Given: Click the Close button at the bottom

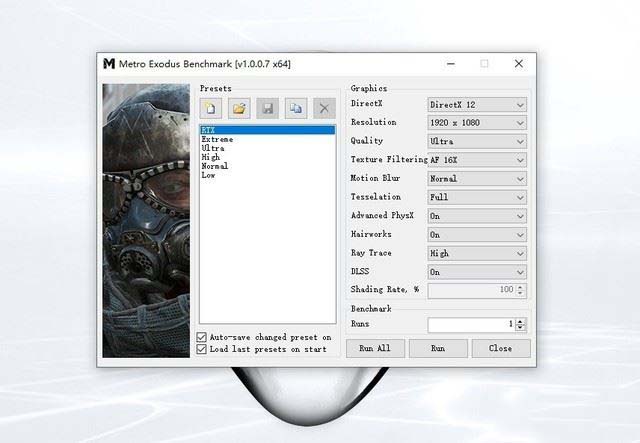Looking at the screenshot, I should click(501, 348).
